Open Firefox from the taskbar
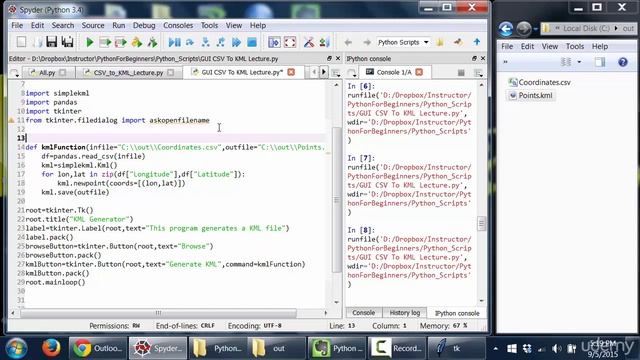Image resolution: width=640 pixels, height=360 pixels. 51,348
